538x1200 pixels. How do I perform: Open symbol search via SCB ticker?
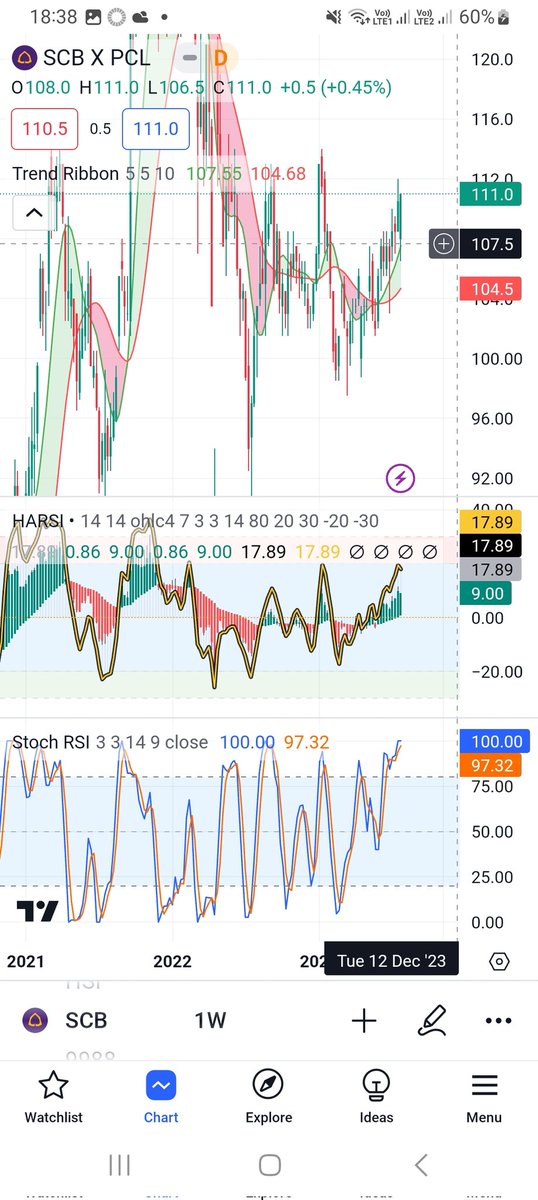(86, 1021)
